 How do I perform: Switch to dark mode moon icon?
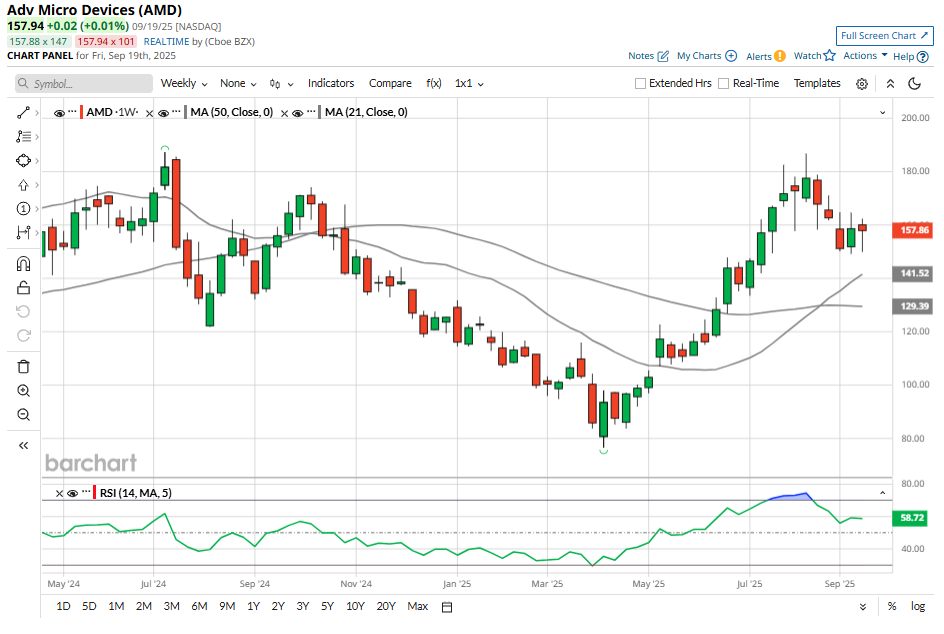914,84
